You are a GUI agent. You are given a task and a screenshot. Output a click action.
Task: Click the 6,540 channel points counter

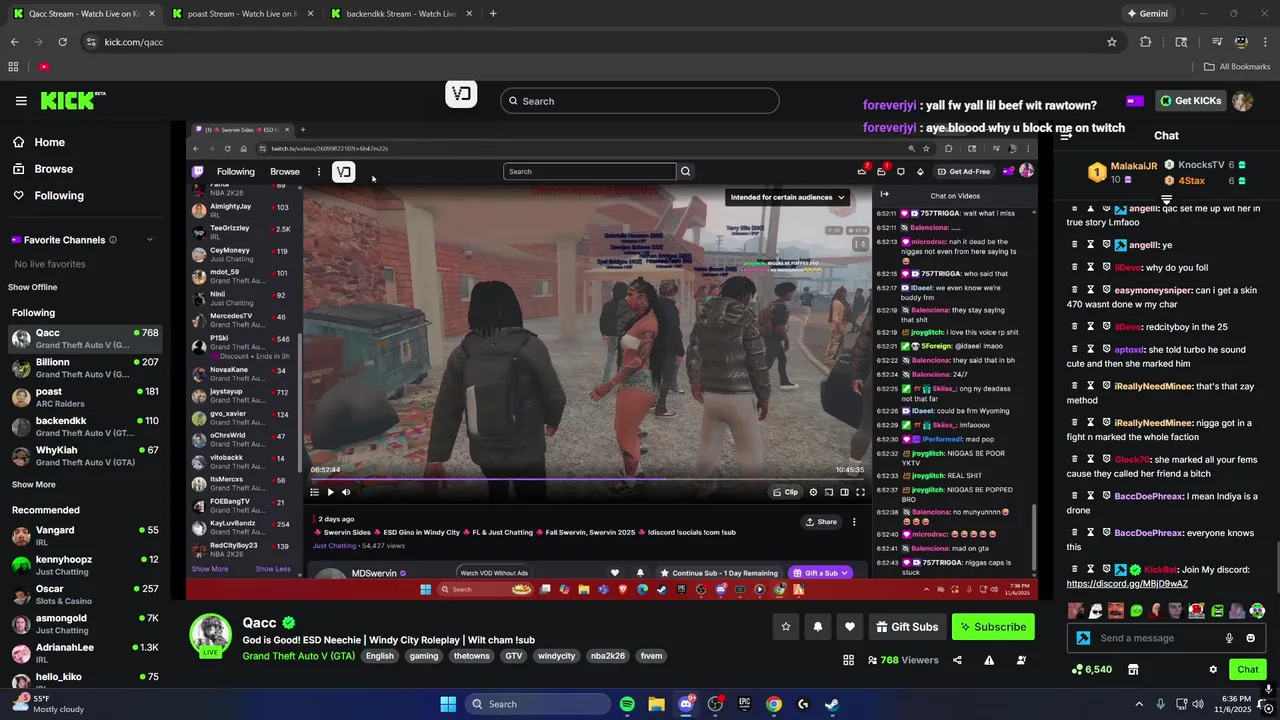[1091, 669]
